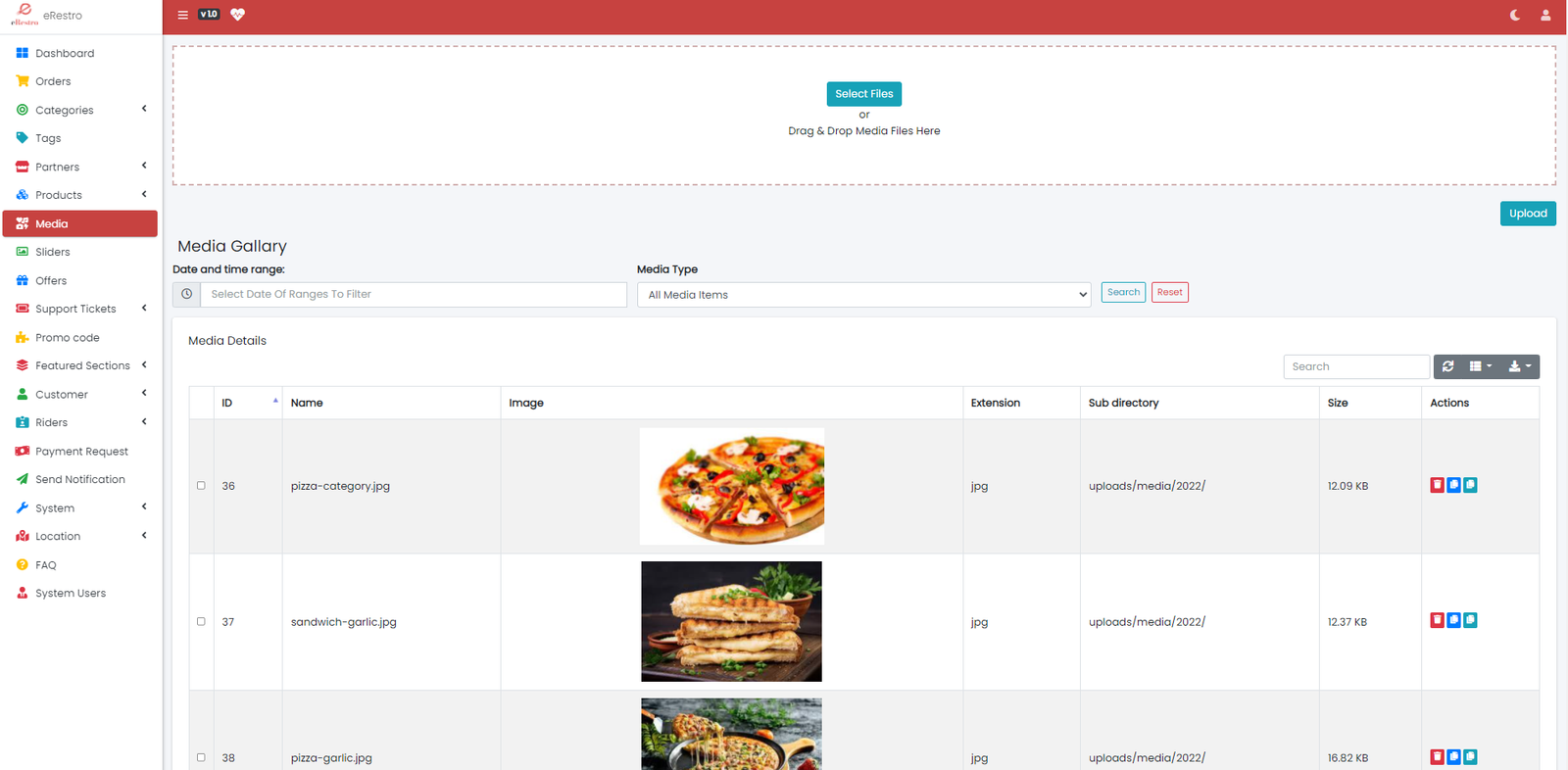This screenshot has height=770, width=1568.
Task: Delete pizza-category.jpg with red trash icon
Action: coord(1437,485)
